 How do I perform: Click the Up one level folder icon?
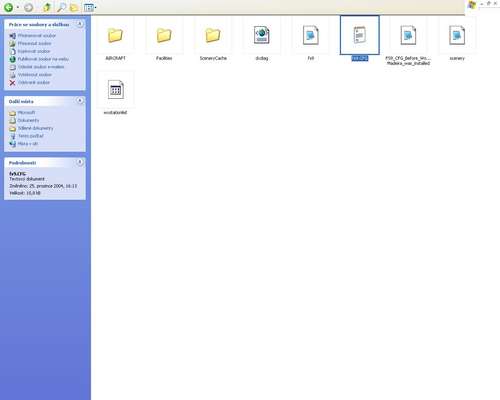coord(47,7)
